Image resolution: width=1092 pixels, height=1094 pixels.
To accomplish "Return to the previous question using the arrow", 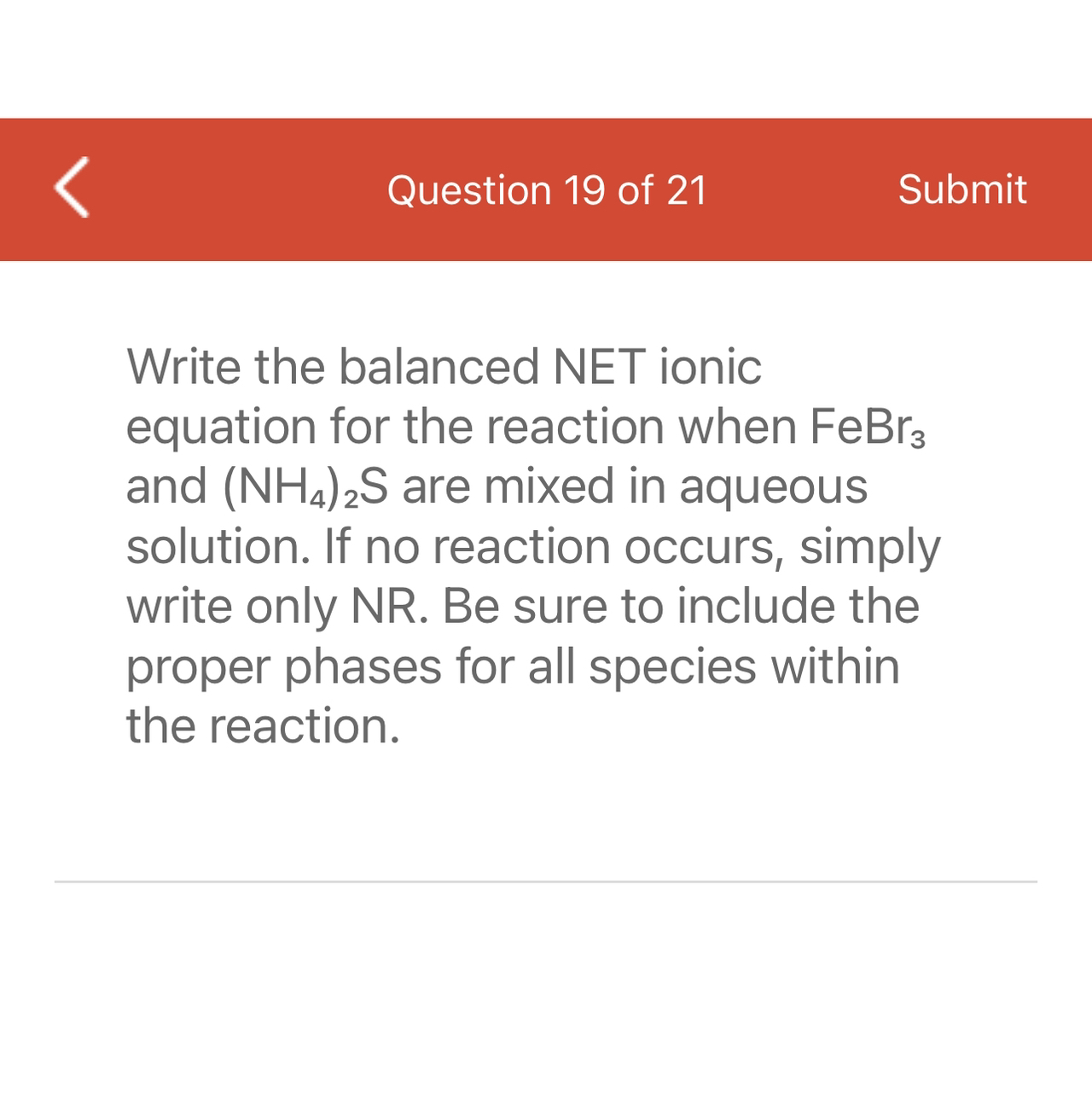I will click(x=72, y=189).
